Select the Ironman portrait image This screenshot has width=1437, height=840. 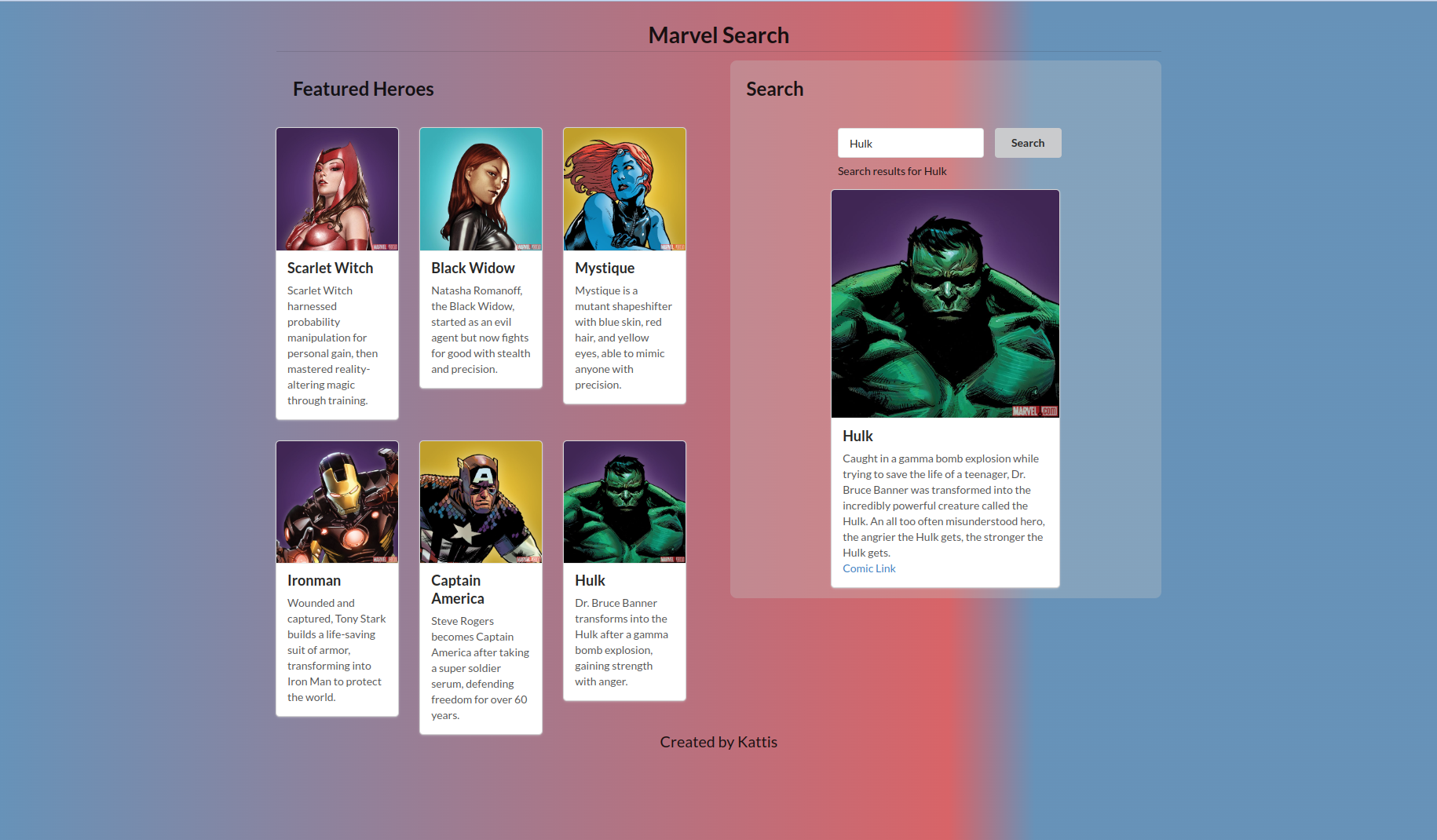[x=337, y=502]
